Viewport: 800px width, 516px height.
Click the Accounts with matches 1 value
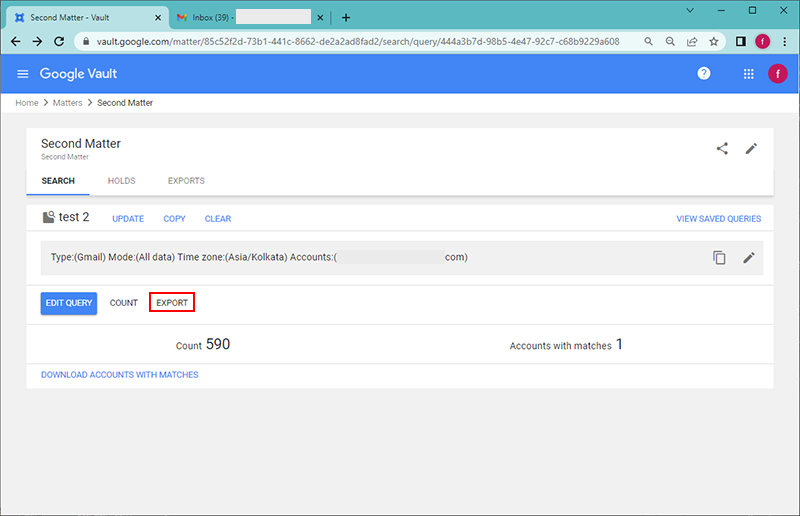(x=619, y=345)
